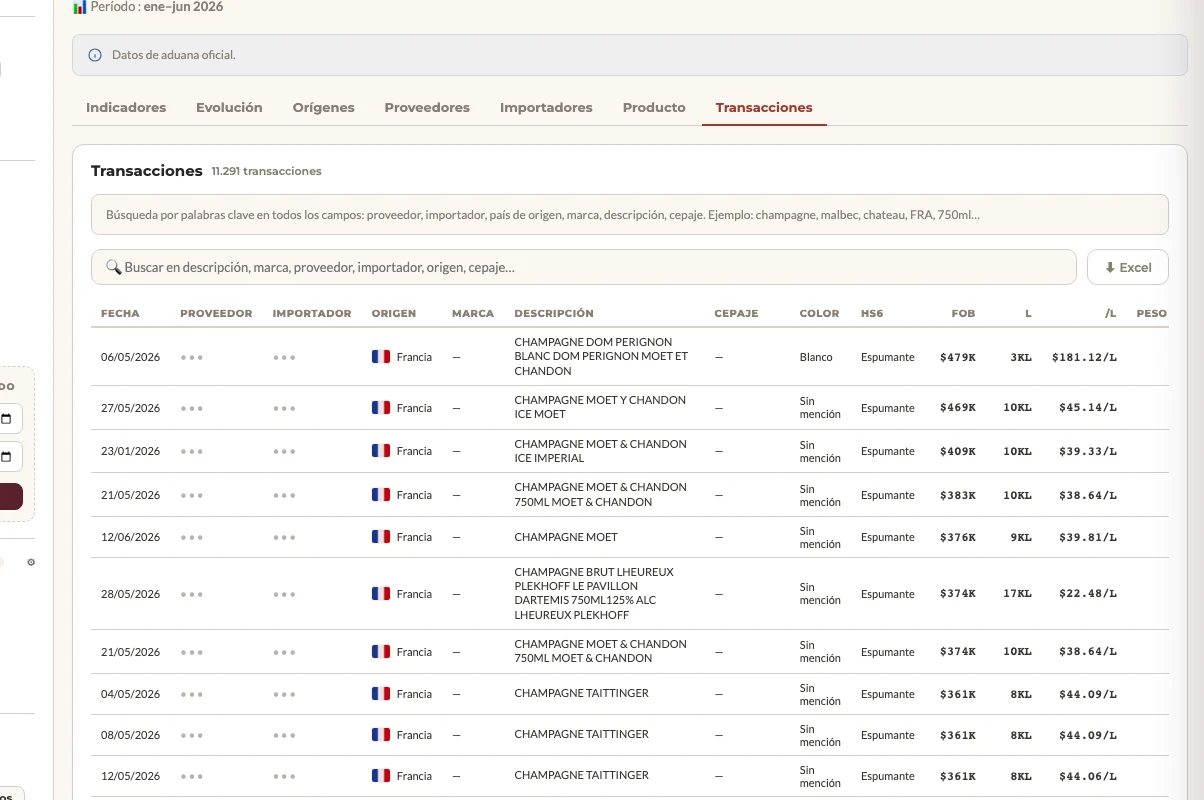Viewport: 1204px width, 800px height.
Task: Switch to the Producto tab
Action: [x=654, y=107]
